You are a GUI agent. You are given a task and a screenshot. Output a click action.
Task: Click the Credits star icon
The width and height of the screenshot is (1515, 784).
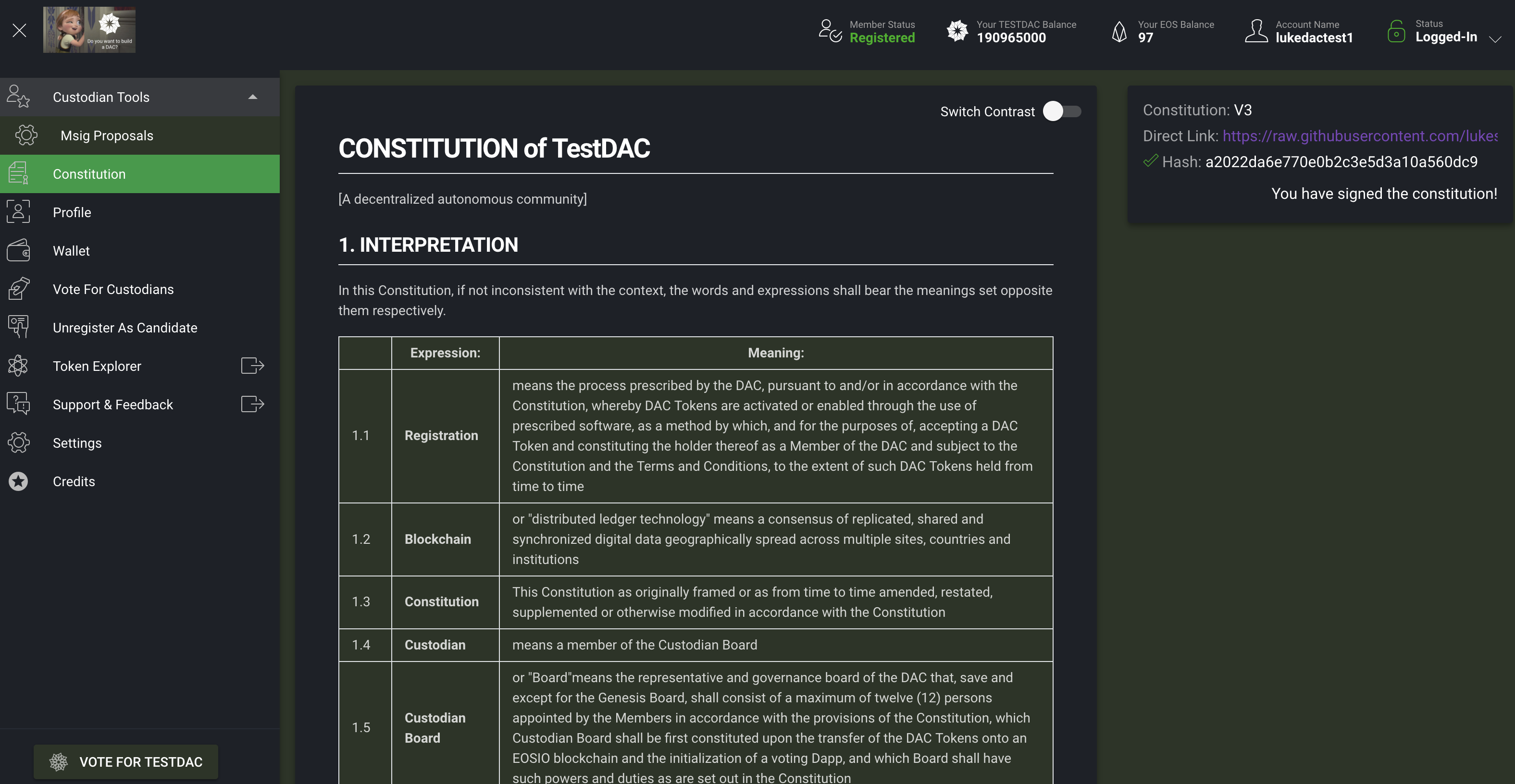[x=18, y=481]
